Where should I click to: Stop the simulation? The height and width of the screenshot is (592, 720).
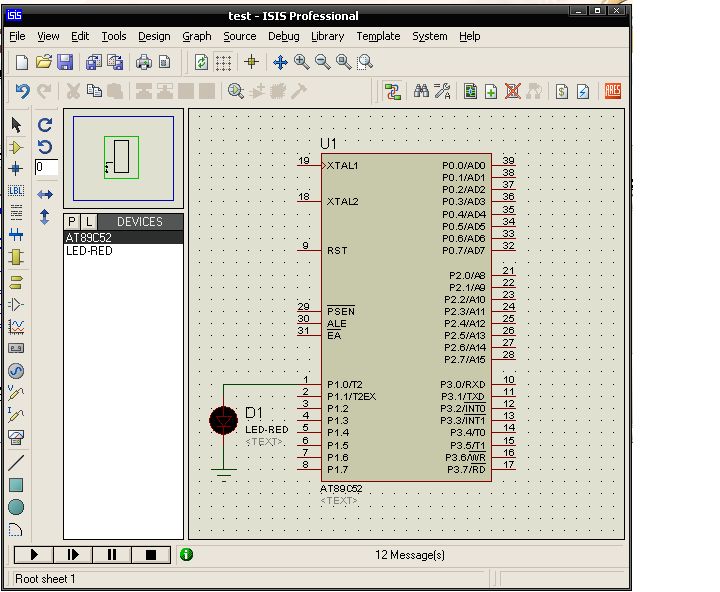151,555
